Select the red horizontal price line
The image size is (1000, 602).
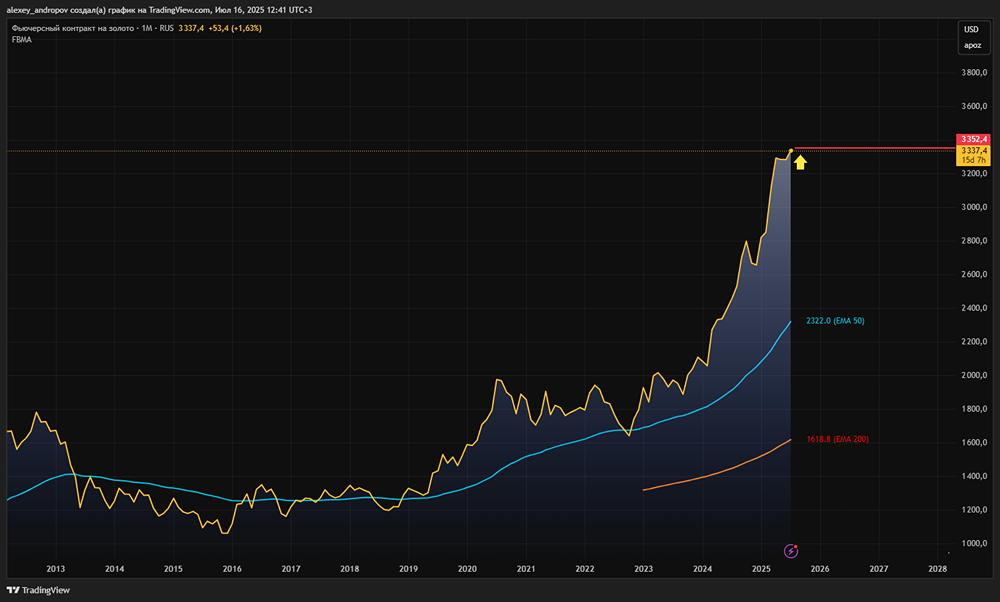coord(870,148)
